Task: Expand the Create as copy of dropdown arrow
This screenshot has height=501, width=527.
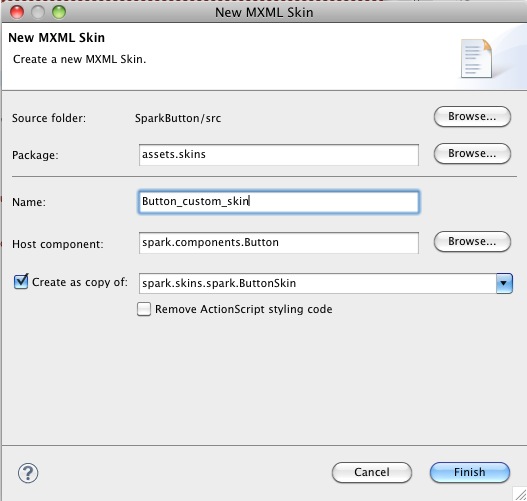Action: (504, 283)
